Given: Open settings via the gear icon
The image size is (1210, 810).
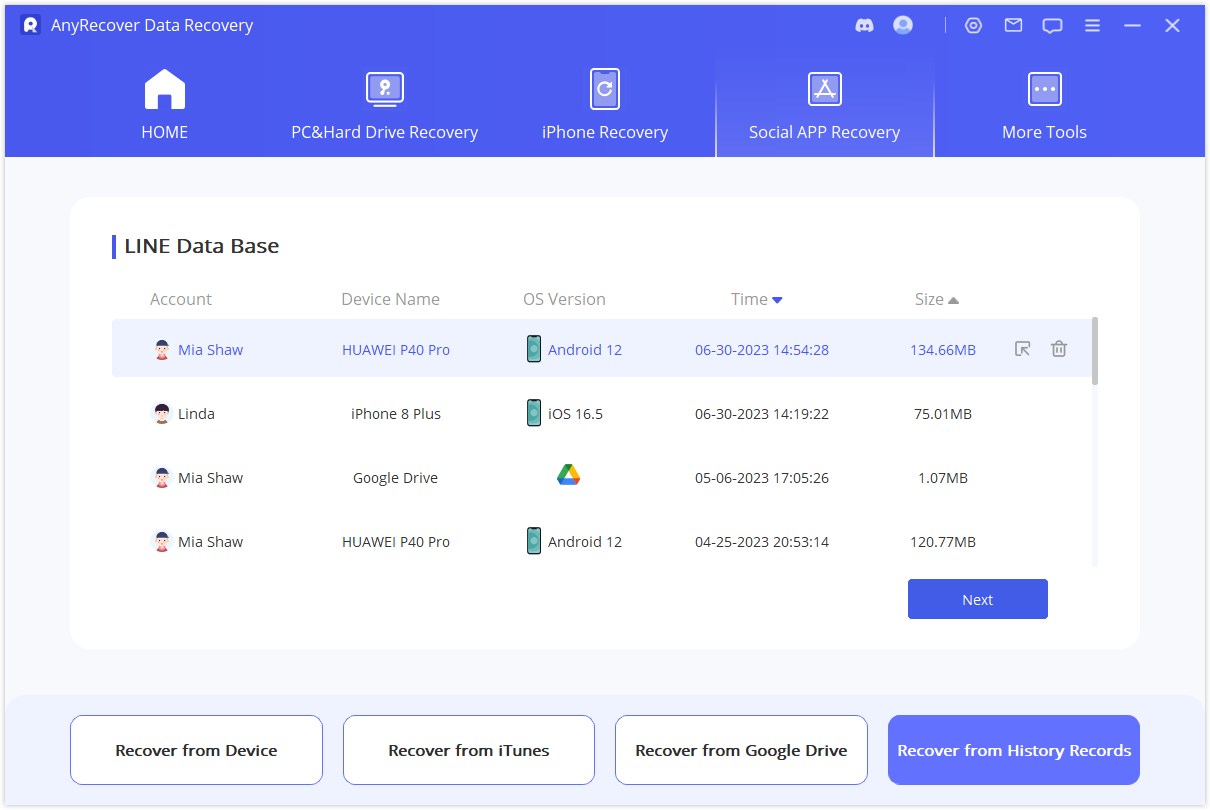Looking at the screenshot, I should click(974, 25).
